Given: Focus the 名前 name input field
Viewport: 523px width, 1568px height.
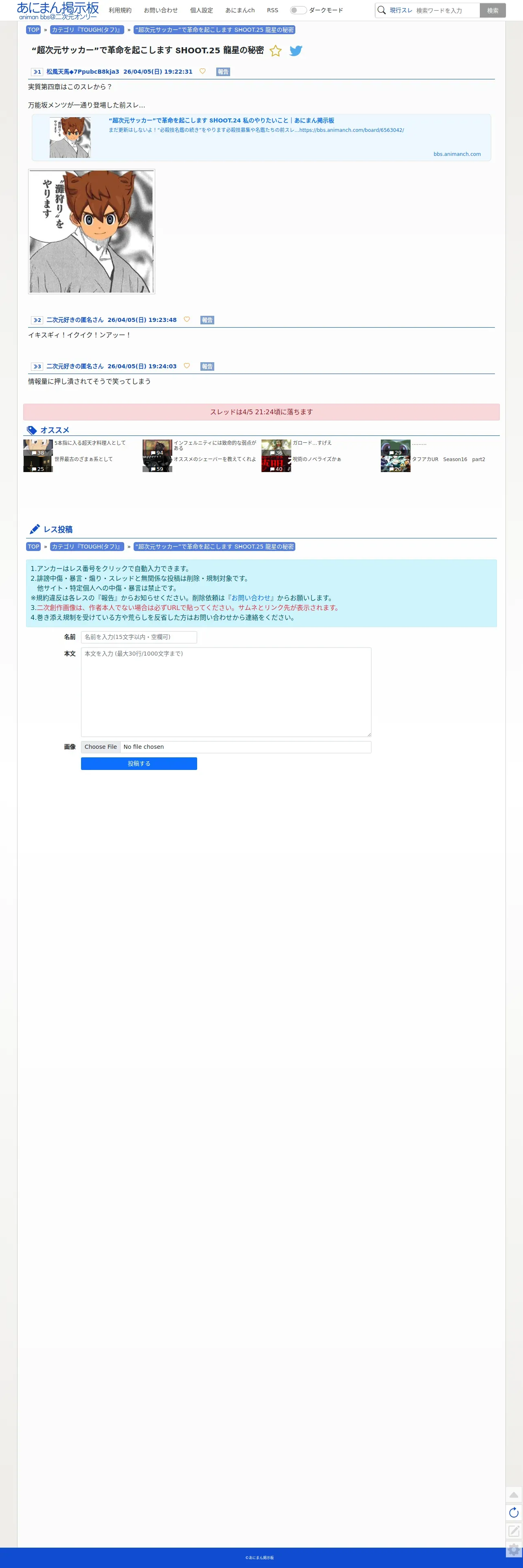Looking at the screenshot, I should pos(139,637).
